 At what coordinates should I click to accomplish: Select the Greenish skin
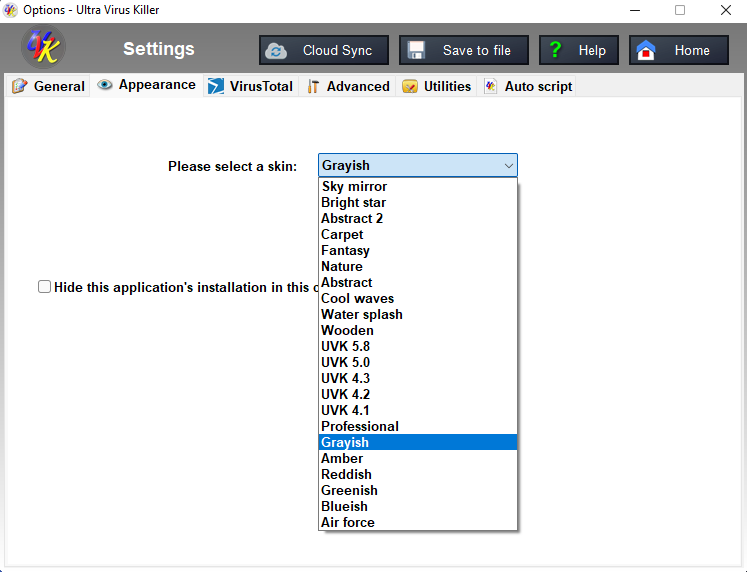(x=418, y=490)
